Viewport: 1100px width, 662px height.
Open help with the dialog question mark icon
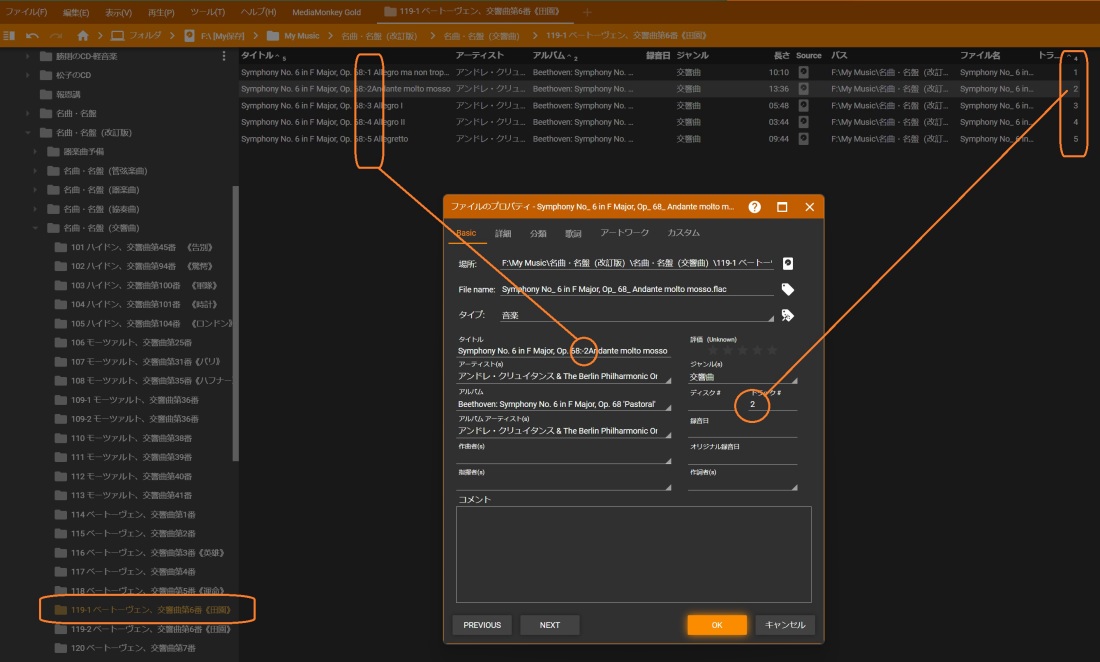pyautogui.click(x=754, y=207)
